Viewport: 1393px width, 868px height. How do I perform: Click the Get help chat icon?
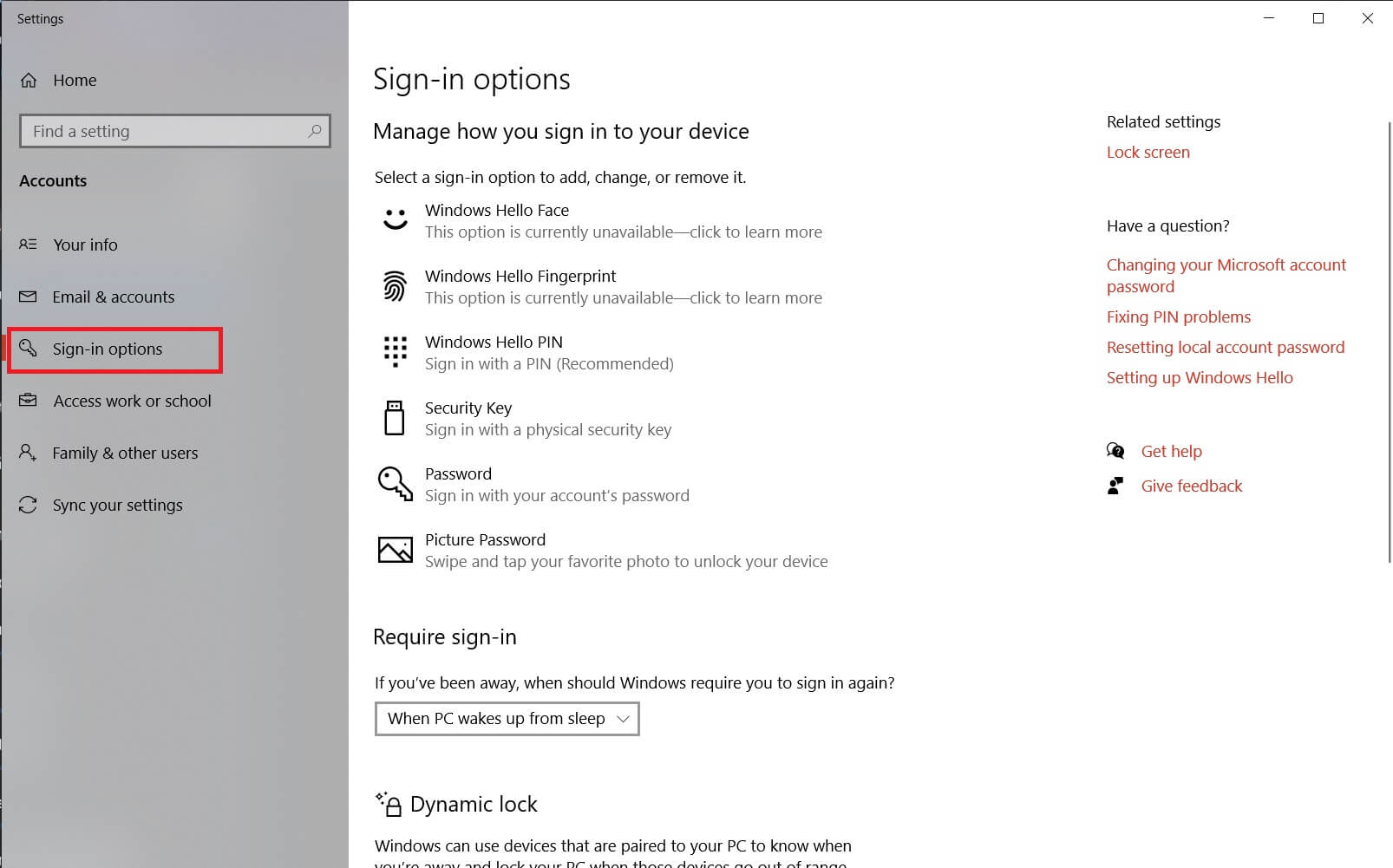coord(1115,451)
